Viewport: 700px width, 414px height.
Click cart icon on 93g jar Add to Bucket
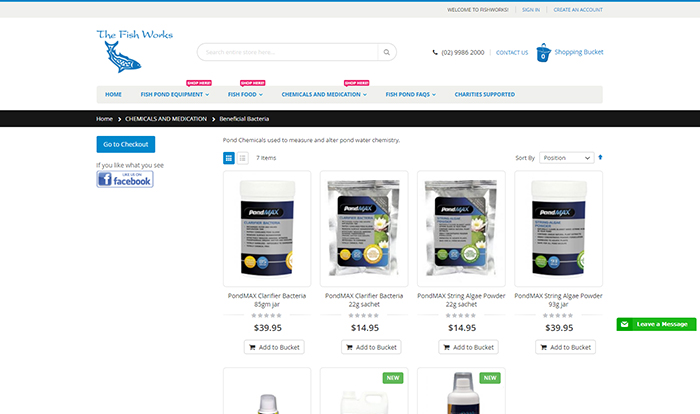coord(543,347)
